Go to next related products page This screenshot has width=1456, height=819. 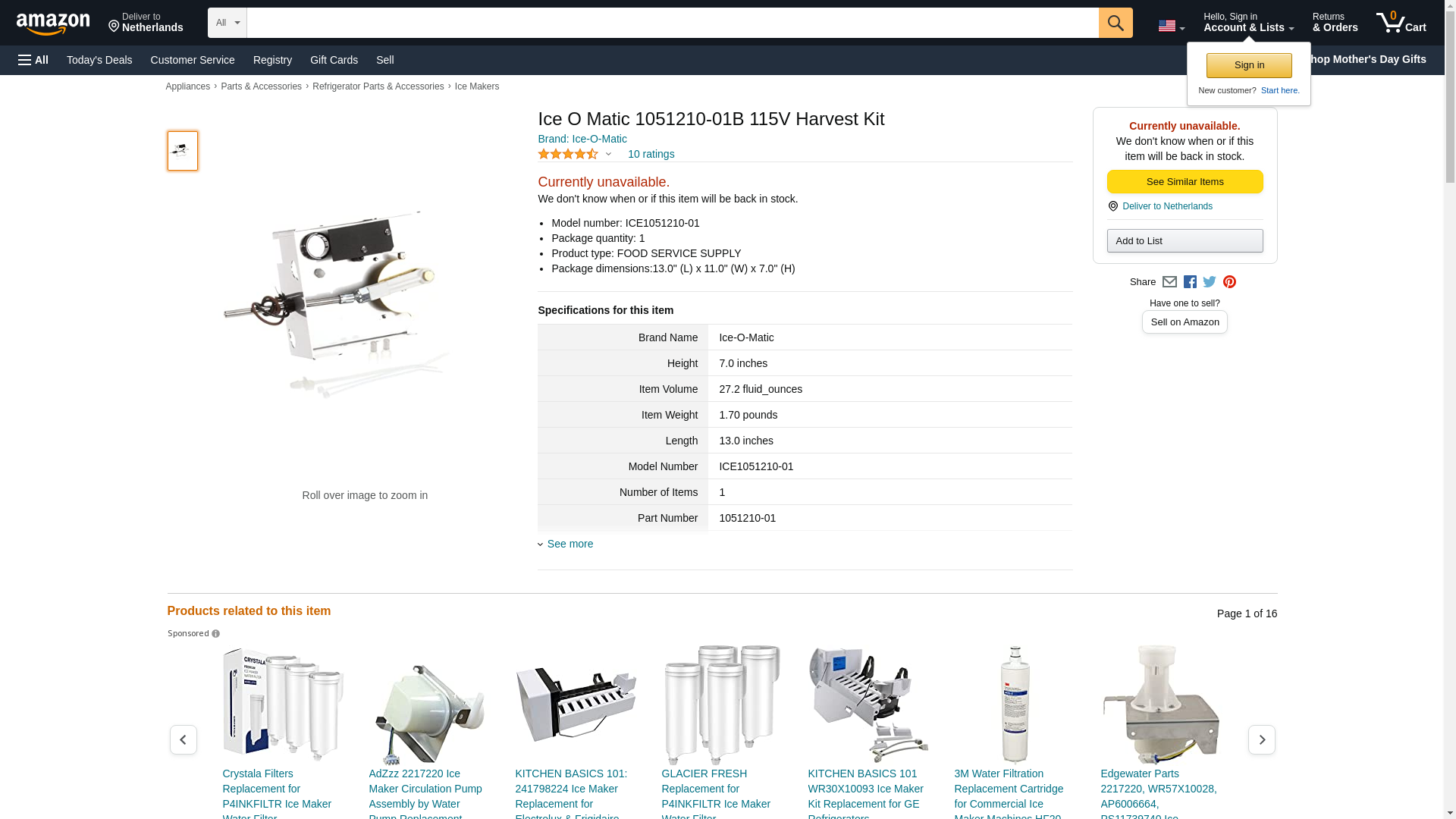(x=1261, y=739)
